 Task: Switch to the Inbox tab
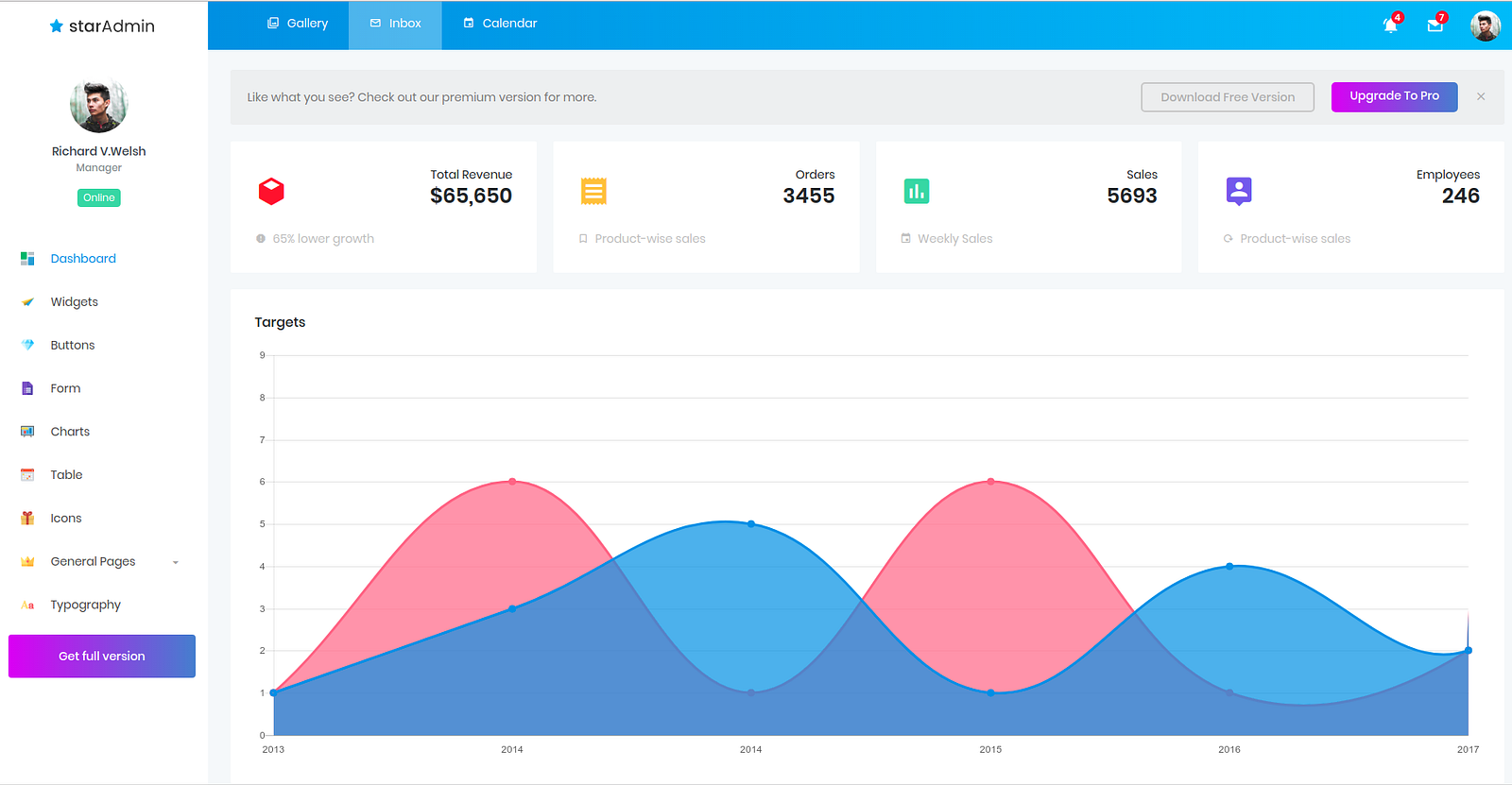point(395,24)
